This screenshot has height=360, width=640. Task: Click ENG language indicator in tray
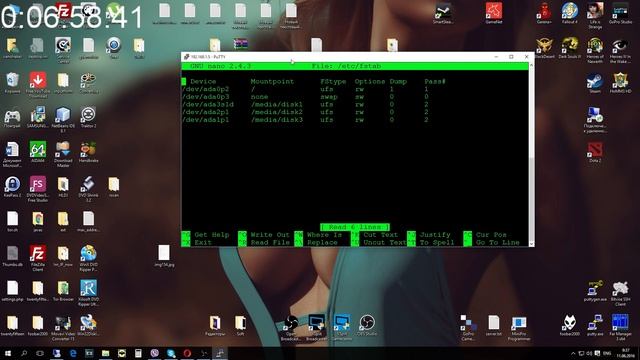pos(607,353)
